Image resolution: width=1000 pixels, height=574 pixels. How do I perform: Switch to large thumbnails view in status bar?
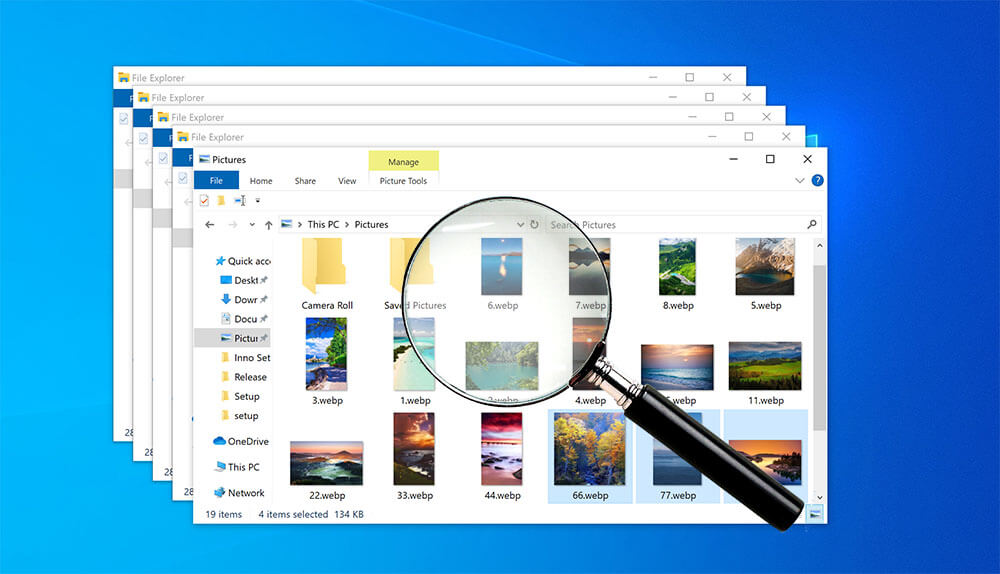tap(817, 514)
